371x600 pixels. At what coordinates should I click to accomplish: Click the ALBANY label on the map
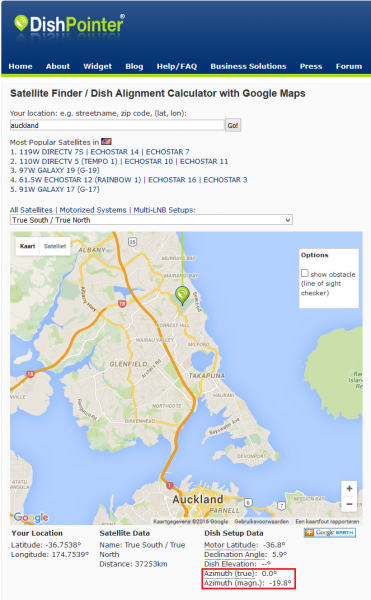pos(92,249)
